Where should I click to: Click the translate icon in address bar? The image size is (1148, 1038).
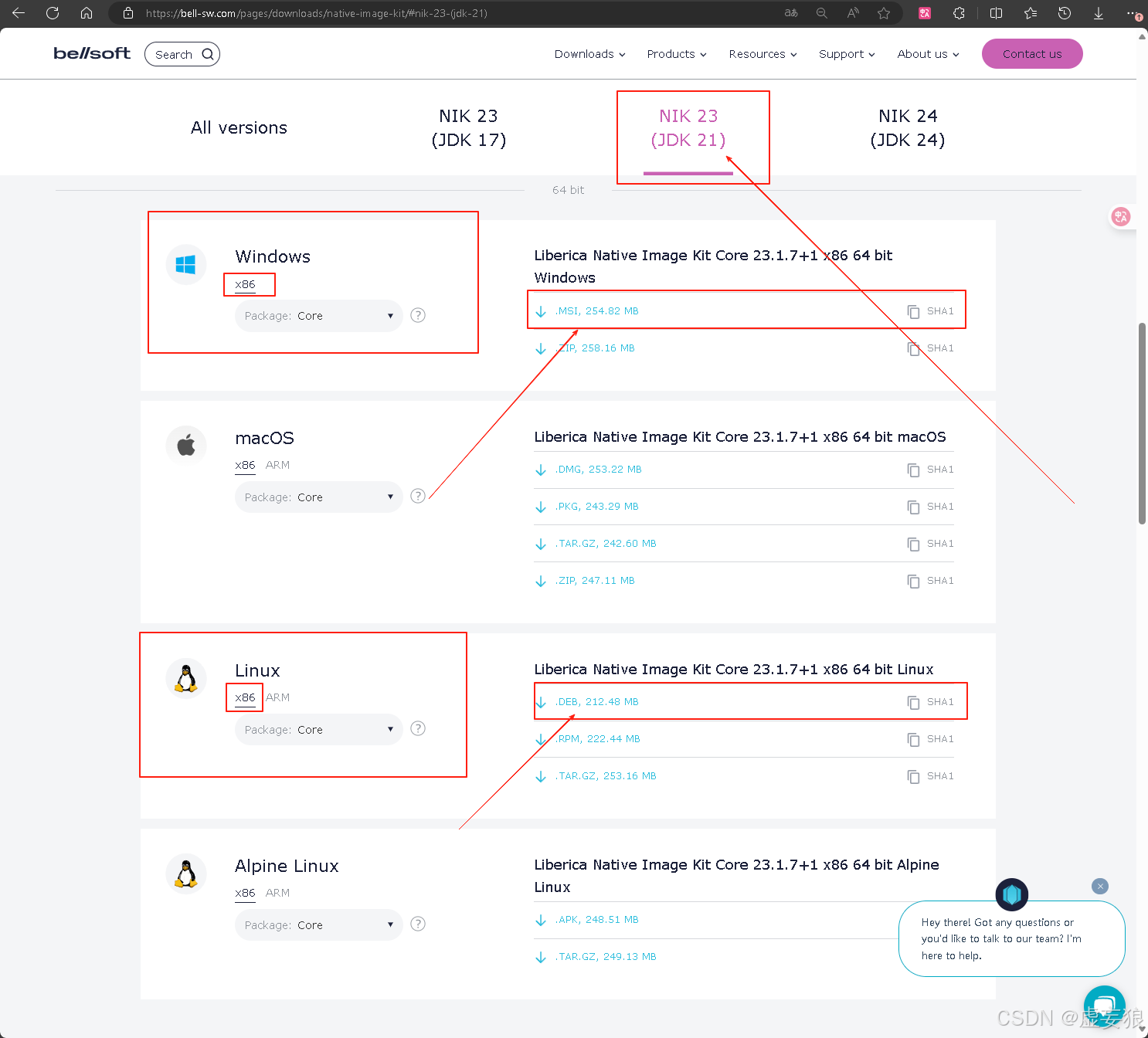[x=791, y=13]
